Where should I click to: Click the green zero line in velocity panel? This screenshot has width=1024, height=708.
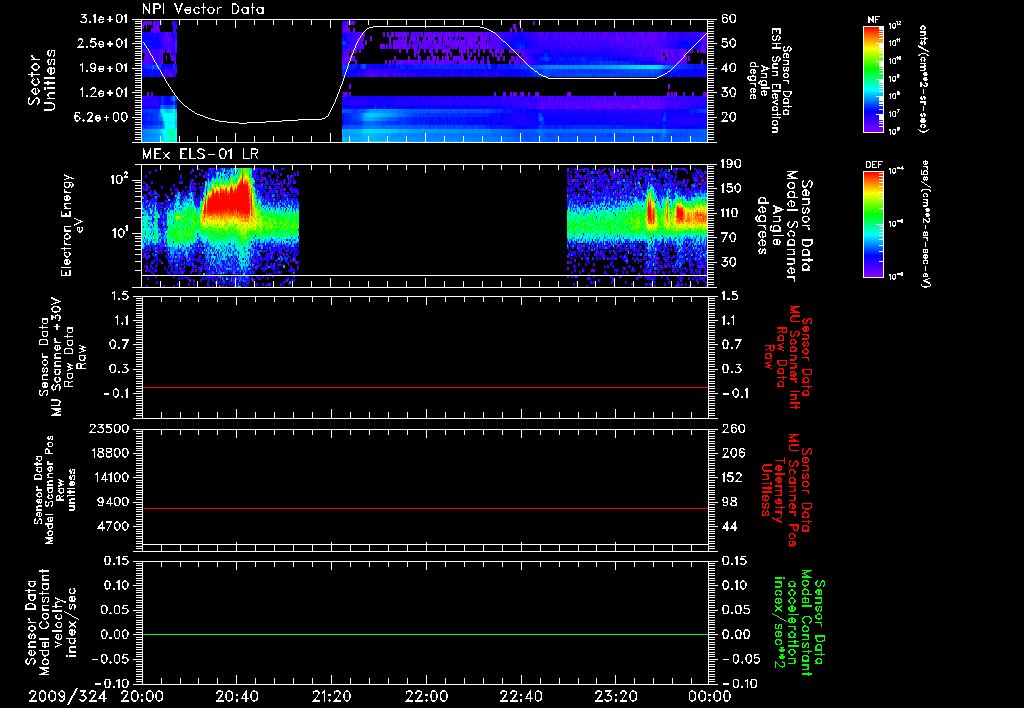(x=425, y=634)
